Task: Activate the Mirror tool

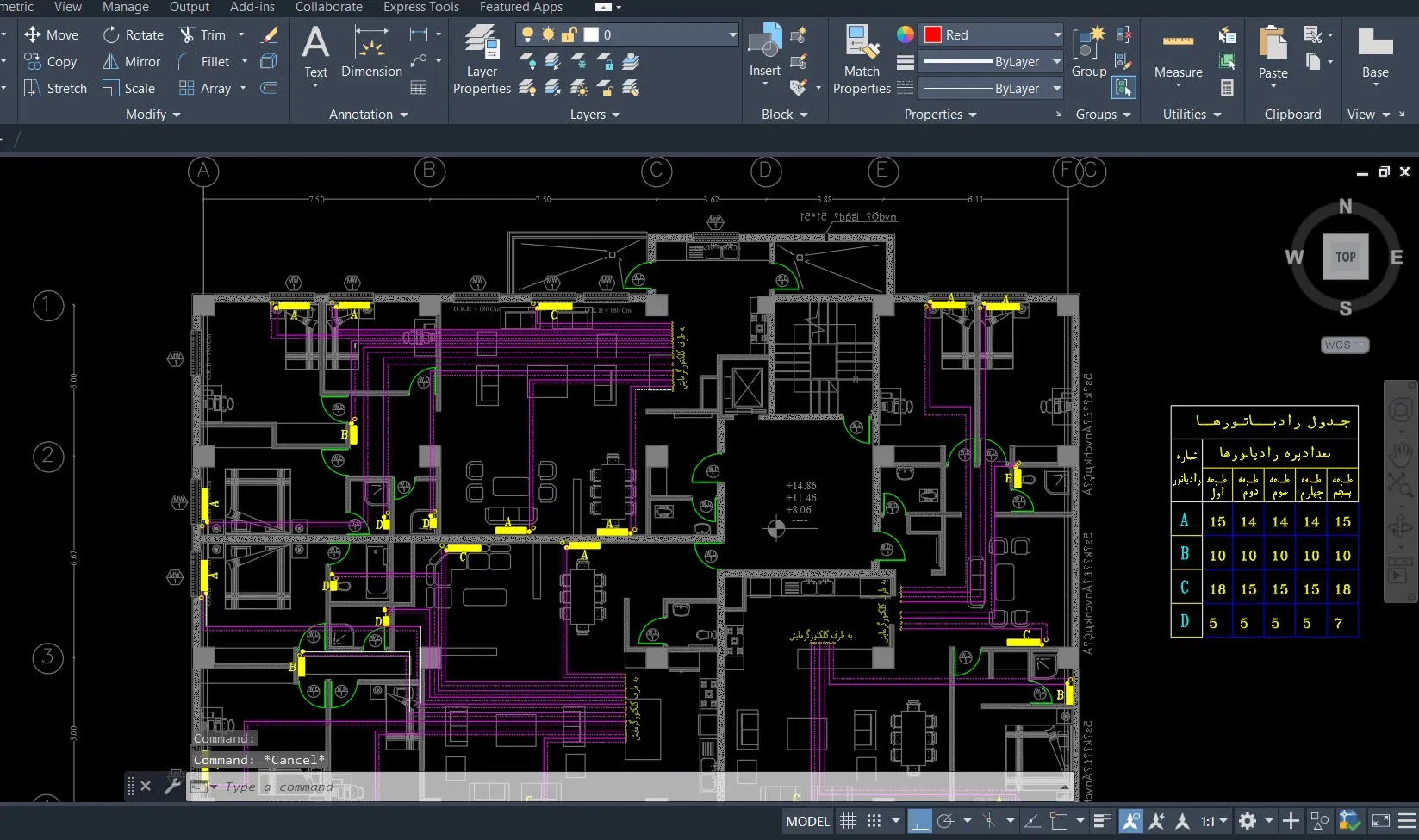Action: click(132, 62)
